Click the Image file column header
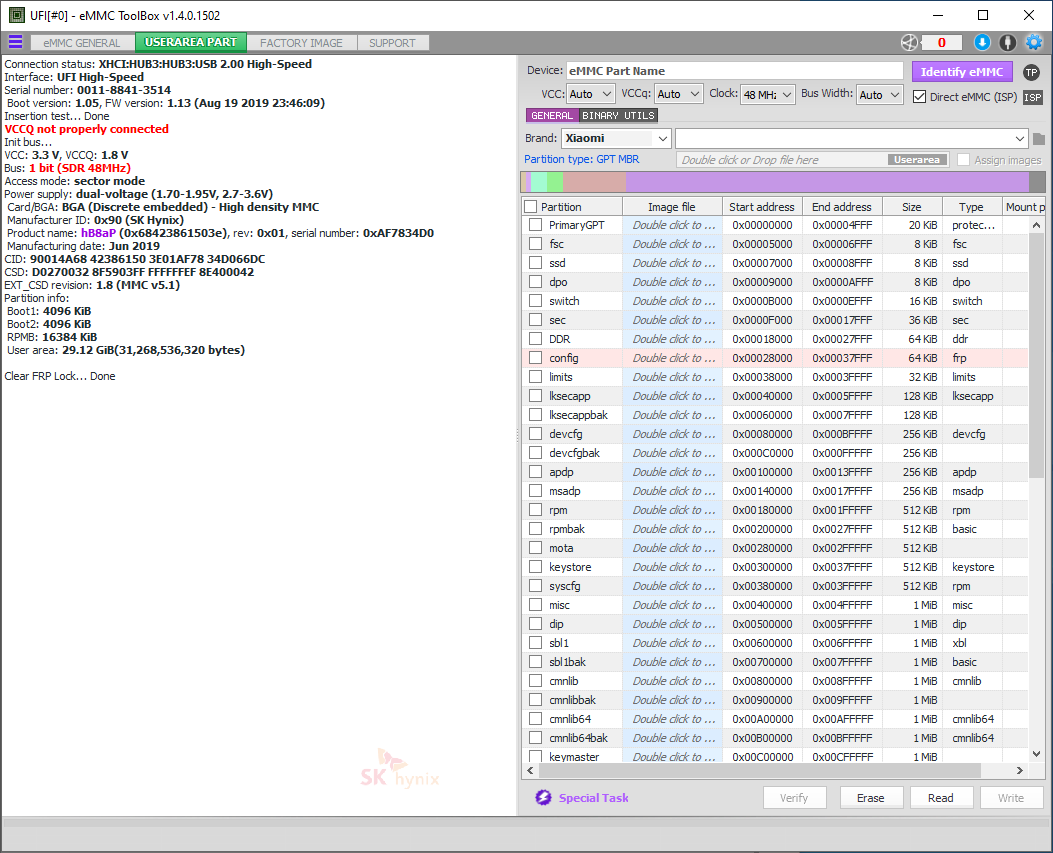Image resolution: width=1053 pixels, height=853 pixels. pos(672,207)
